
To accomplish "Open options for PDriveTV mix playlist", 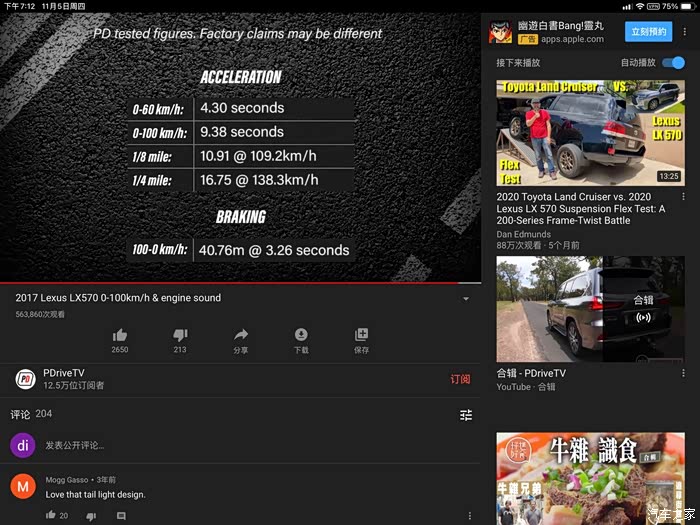I will click(683, 373).
